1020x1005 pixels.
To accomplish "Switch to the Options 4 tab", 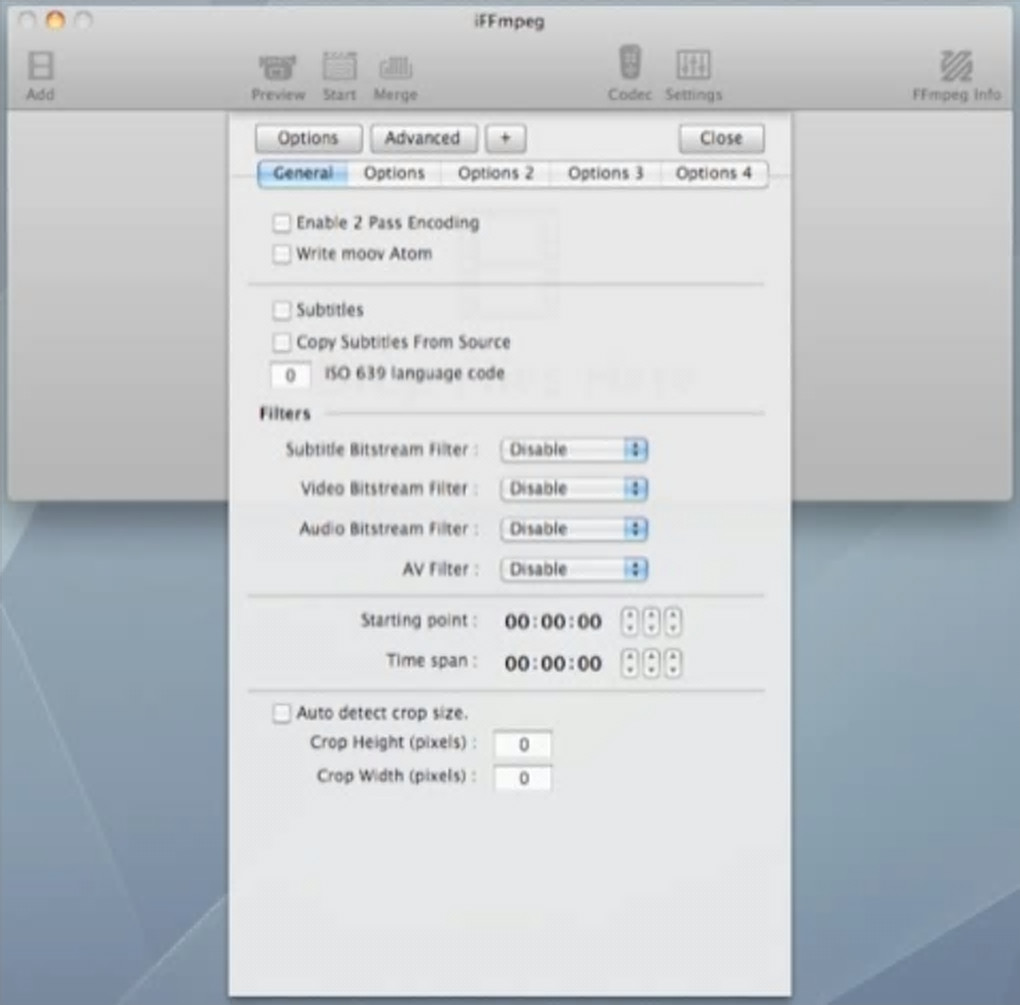I will click(x=714, y=173).
